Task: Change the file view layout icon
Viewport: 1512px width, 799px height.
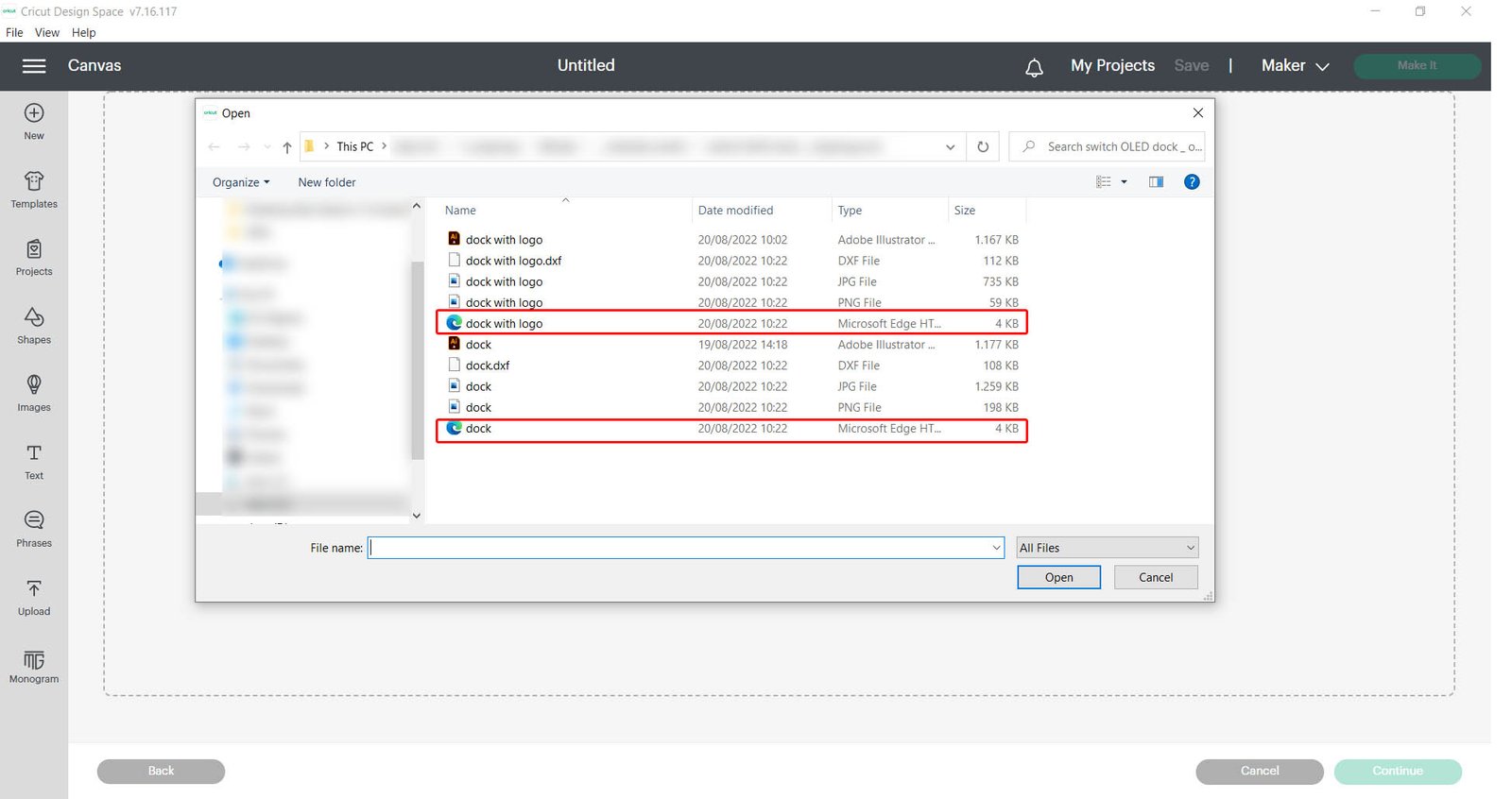Action: click(x=1103, y=182)
